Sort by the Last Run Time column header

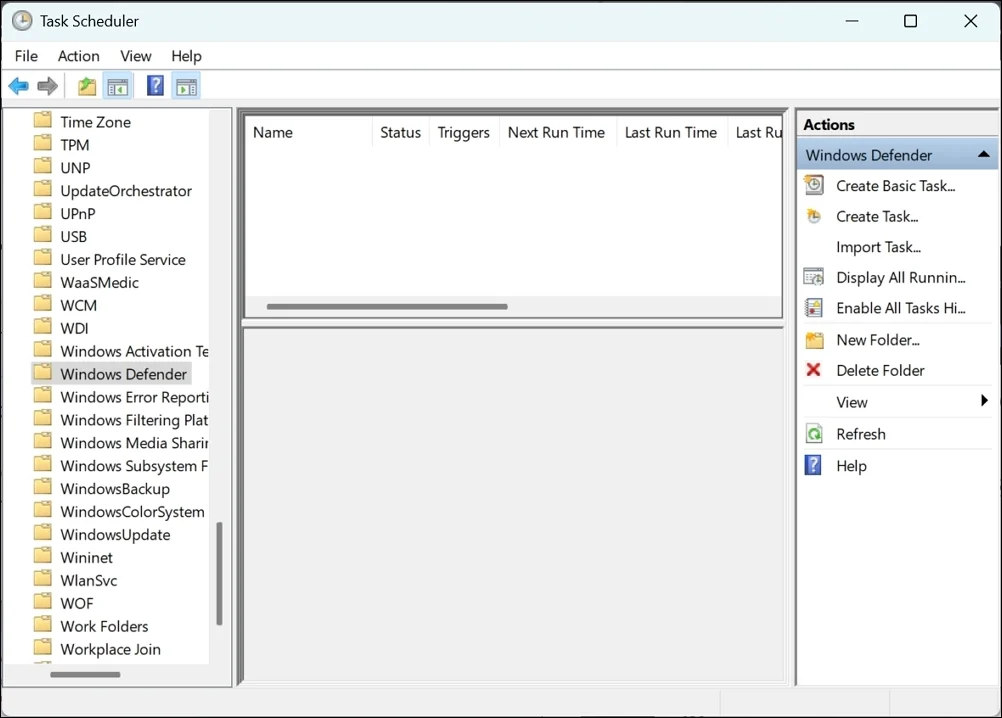(x=671, y=133)
